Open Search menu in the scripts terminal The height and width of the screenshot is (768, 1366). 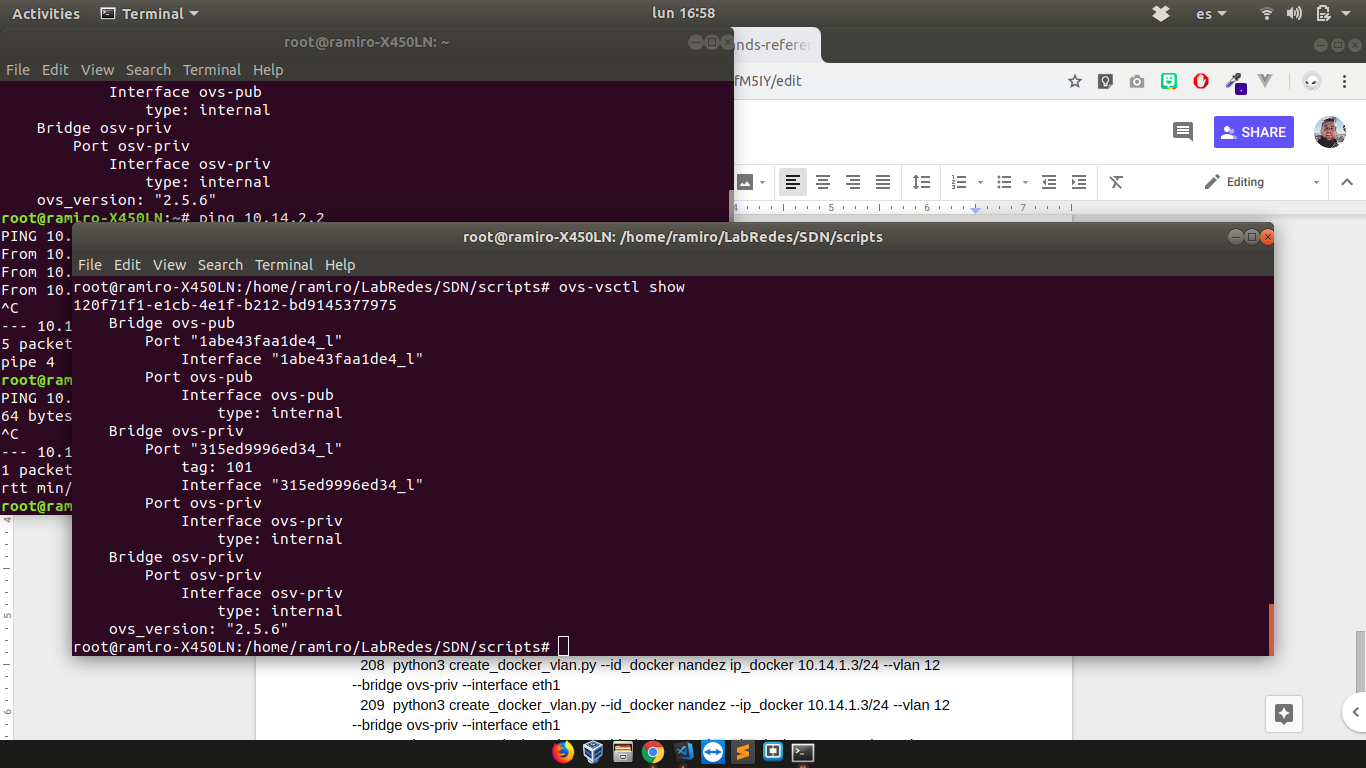pos(220,265)
